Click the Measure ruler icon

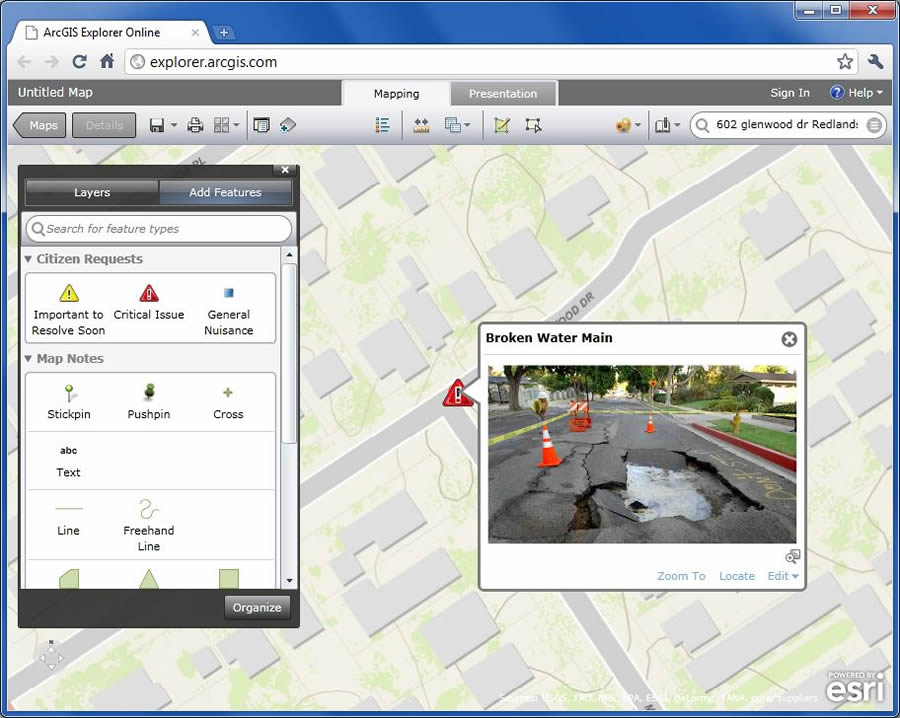click(421, 125)
